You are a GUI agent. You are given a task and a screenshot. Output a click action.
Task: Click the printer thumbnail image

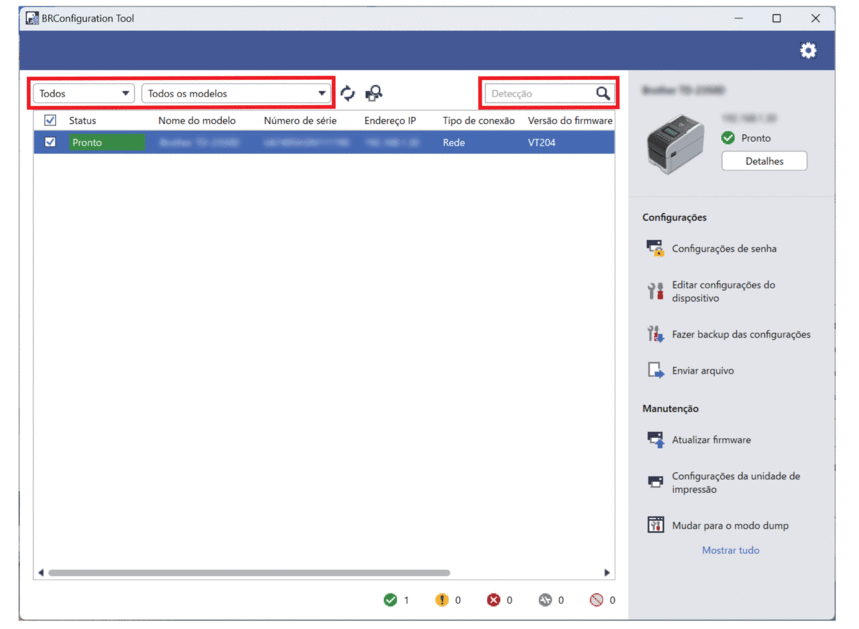[x=675, y=144]
